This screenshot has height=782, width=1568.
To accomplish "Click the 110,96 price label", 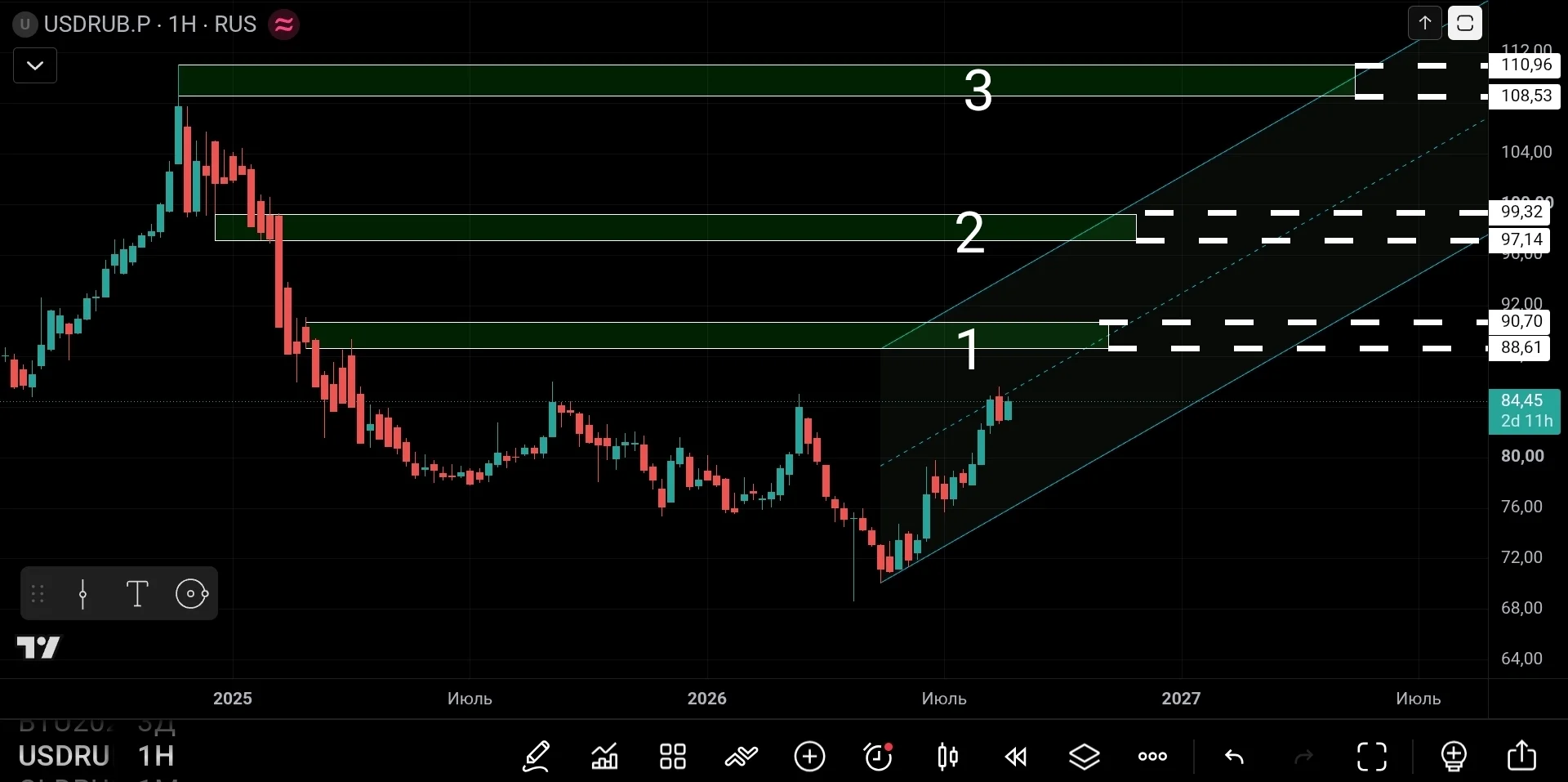I will coord(1526,65).
